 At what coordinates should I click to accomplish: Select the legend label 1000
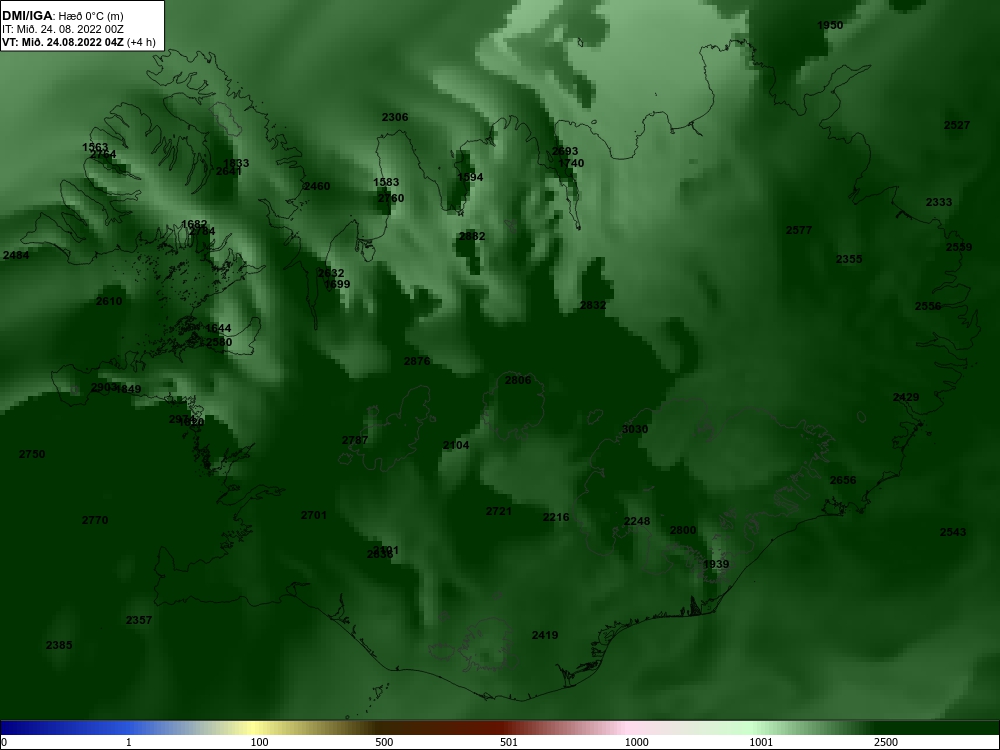point(636,742)
